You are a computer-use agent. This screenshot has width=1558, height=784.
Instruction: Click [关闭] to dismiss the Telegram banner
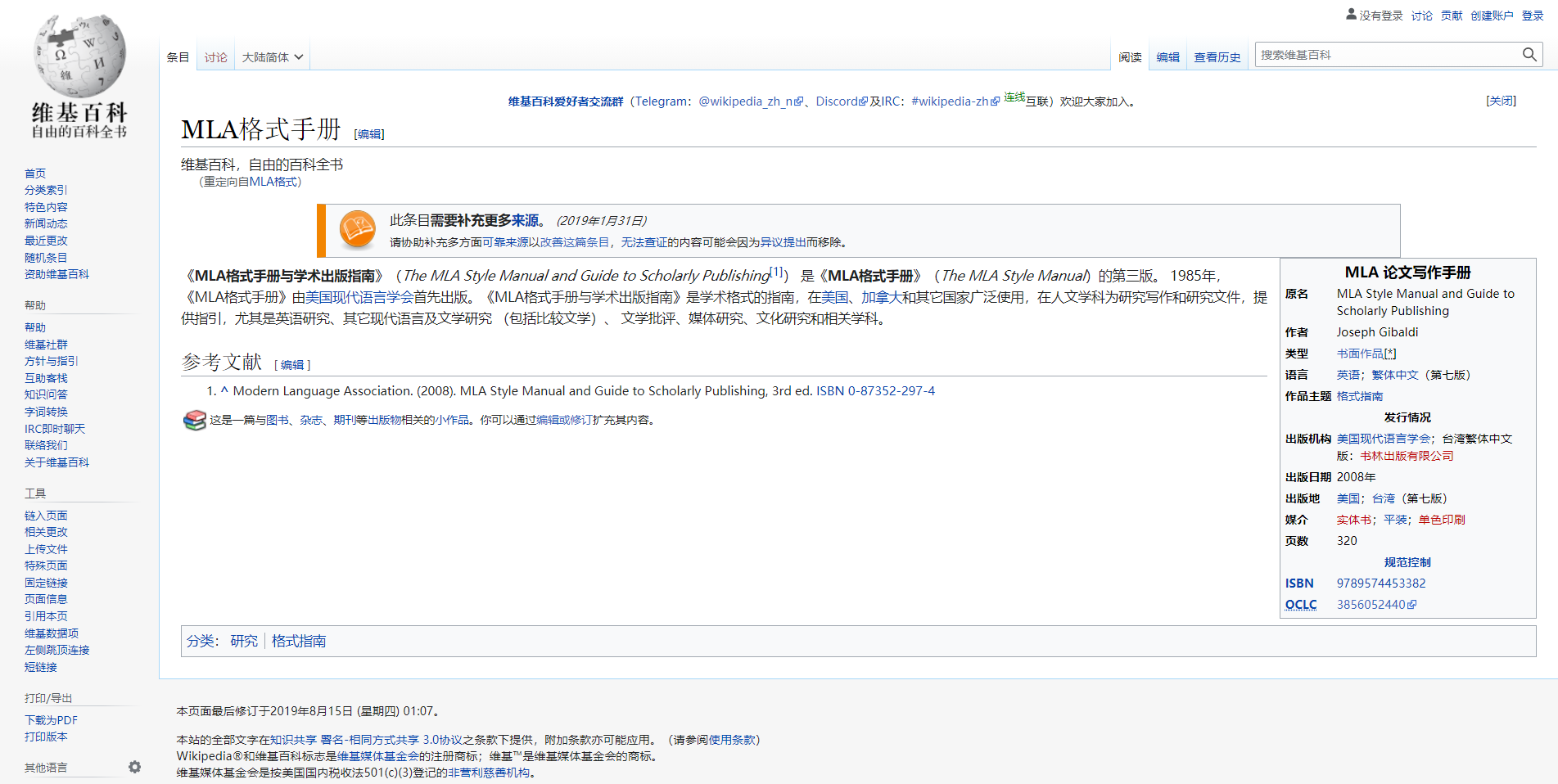1501,100
